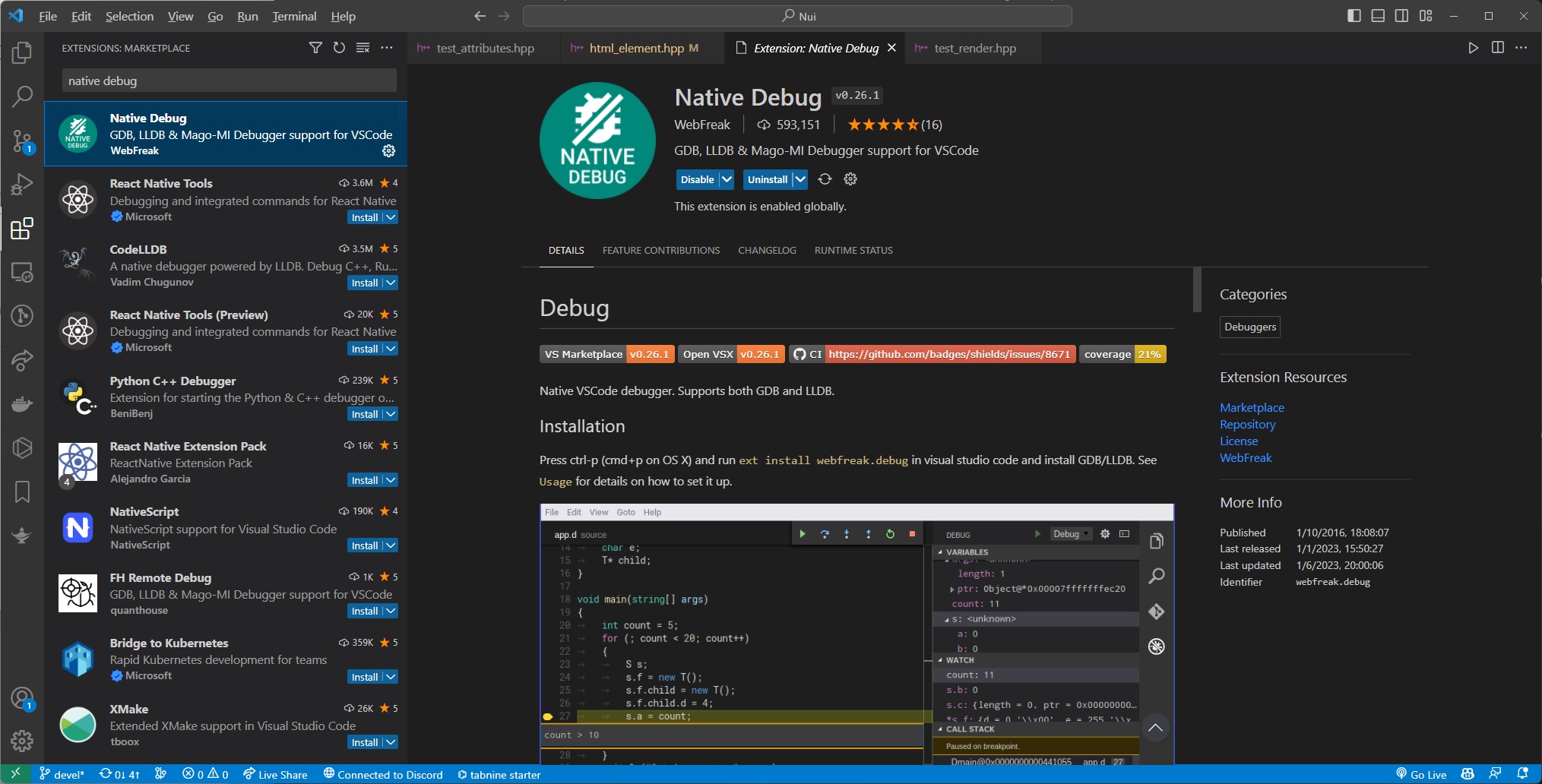This screenshot has height=784, width=1542.
Task: Open install dropdown for Python C++ Debugger
Action: (391, 414)
